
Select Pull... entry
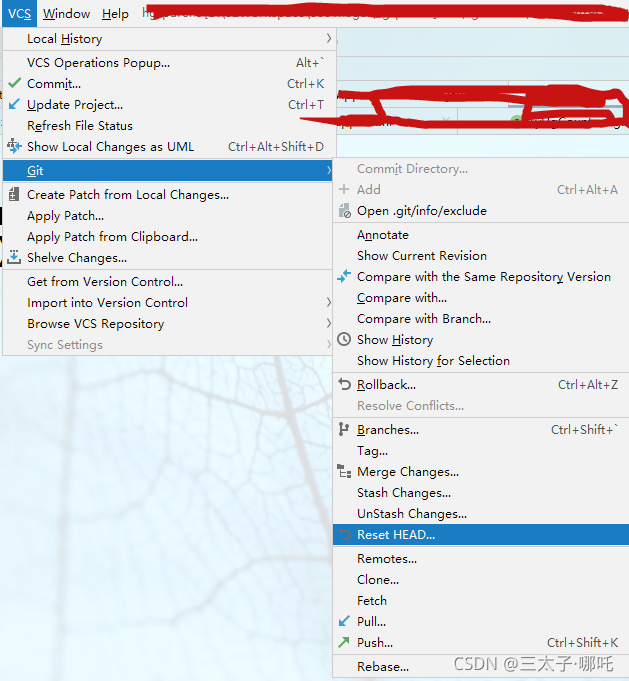point(481,621)
